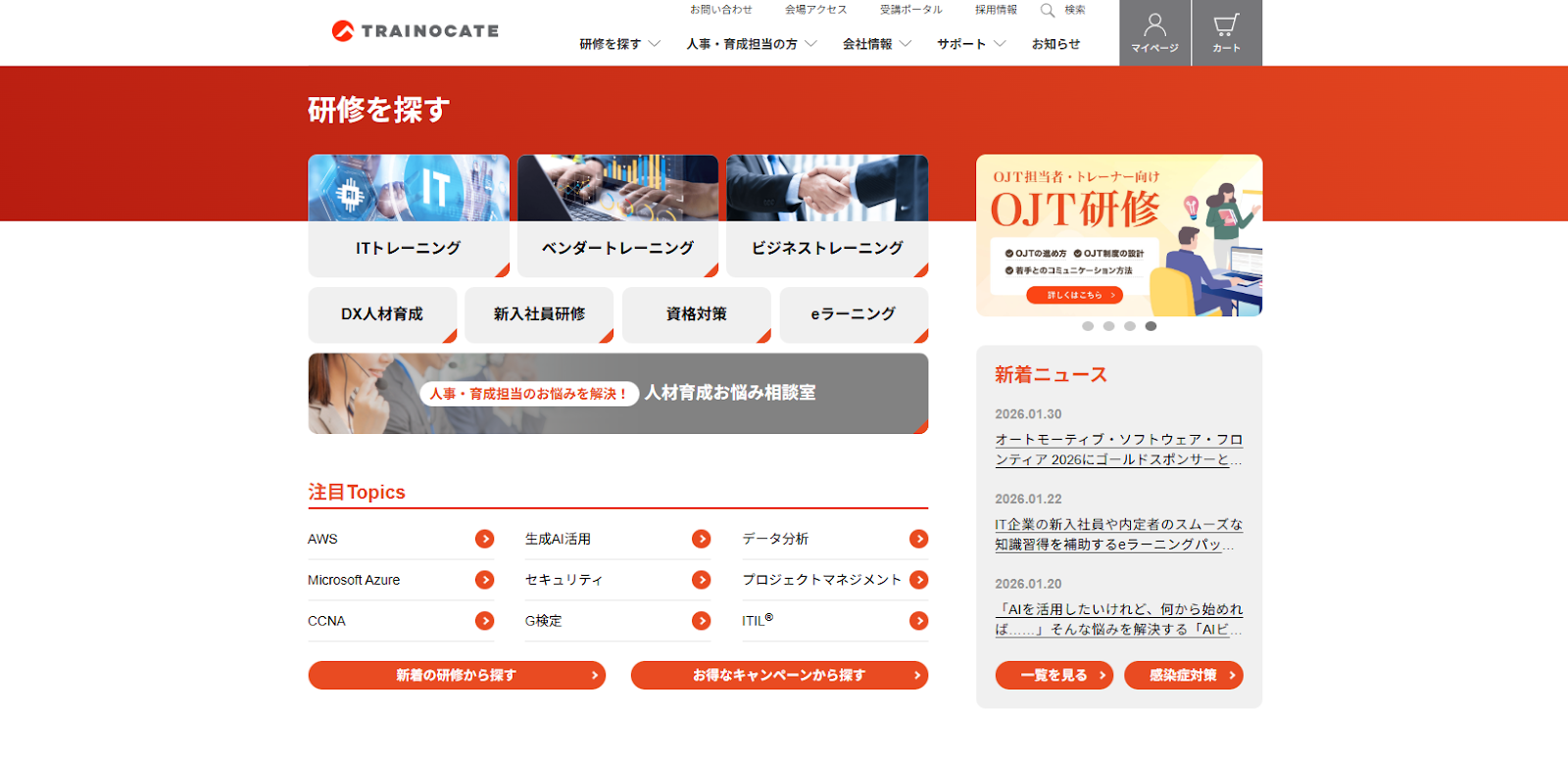
Task: Open セキュリティ topic link
Action: (563, 580)
